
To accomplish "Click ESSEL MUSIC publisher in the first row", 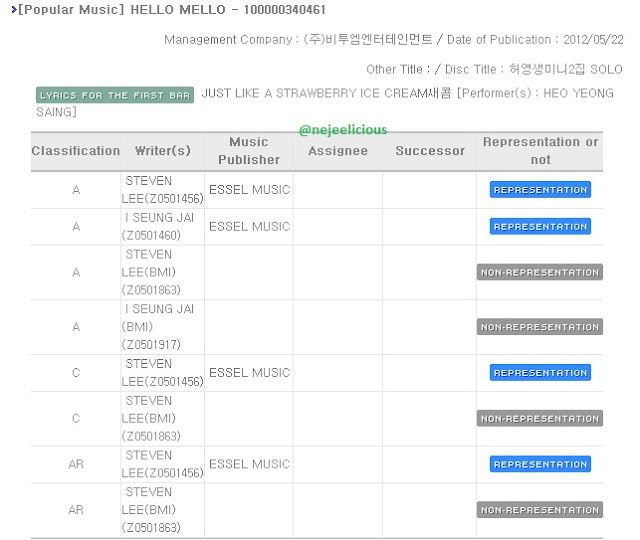I will click(249, 190).
